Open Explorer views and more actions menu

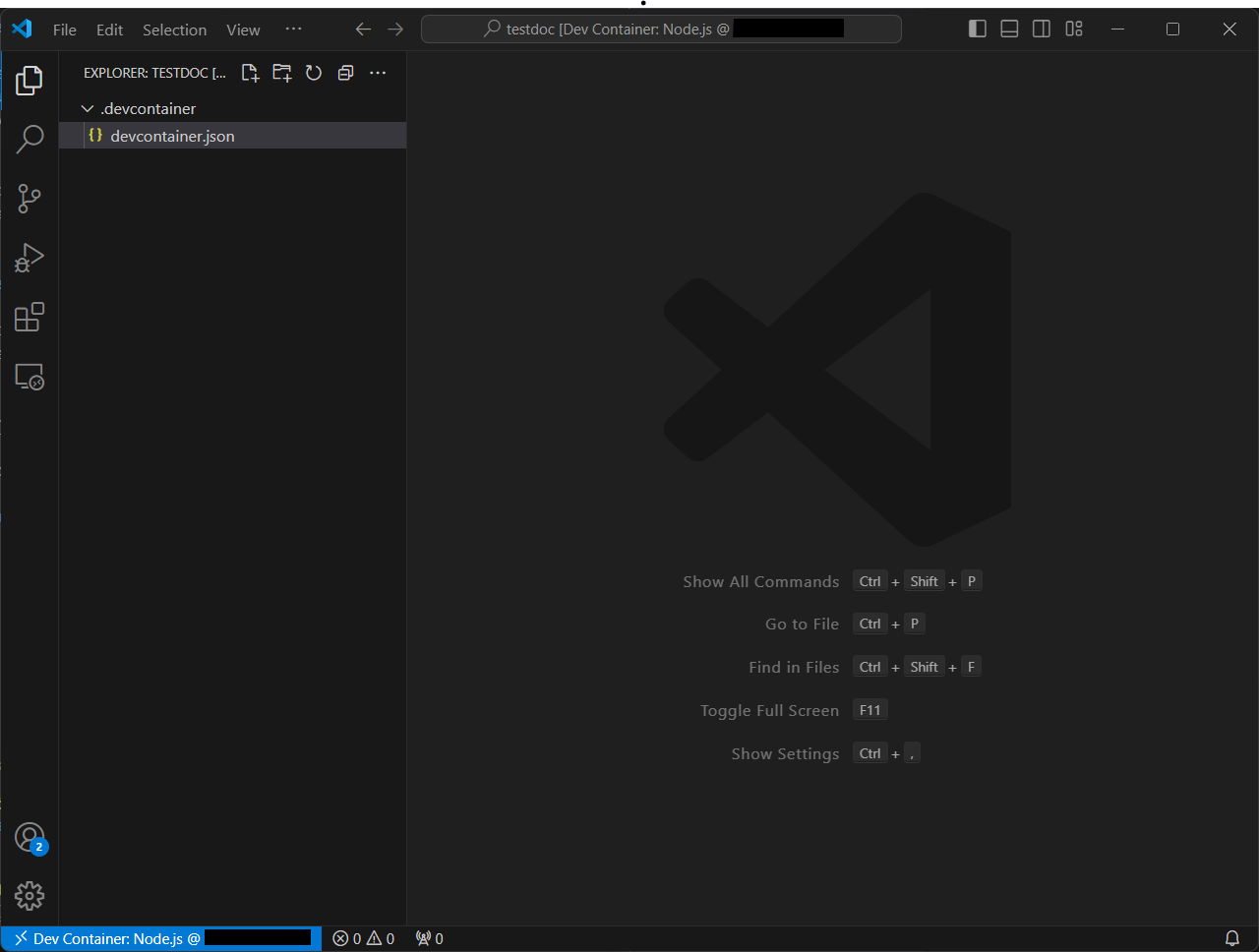378,73
